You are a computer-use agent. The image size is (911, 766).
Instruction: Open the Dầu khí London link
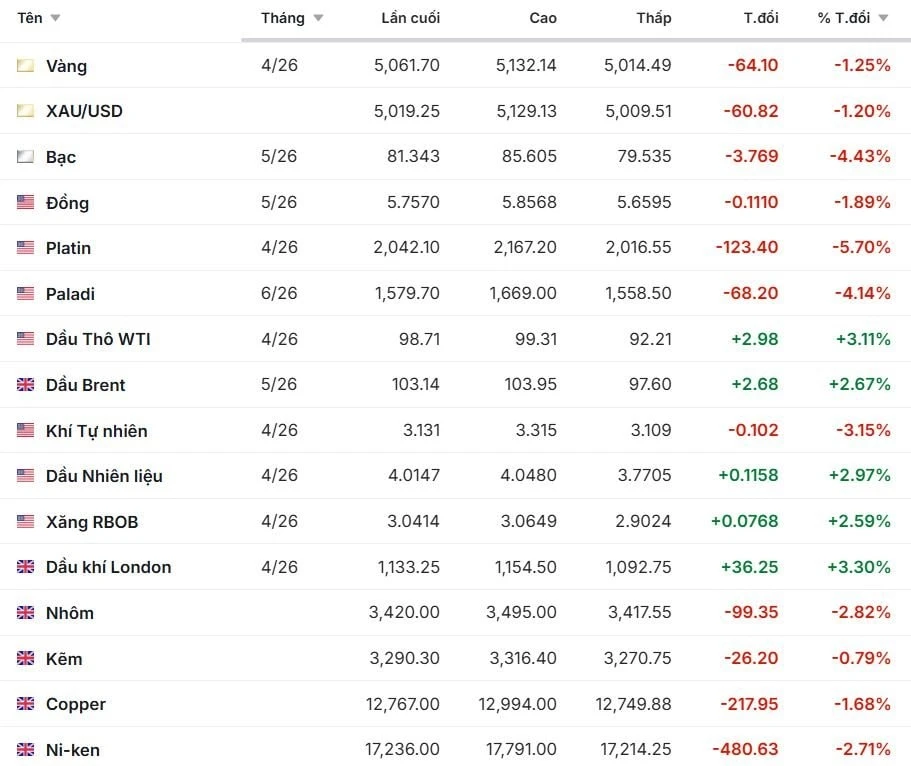108,567
